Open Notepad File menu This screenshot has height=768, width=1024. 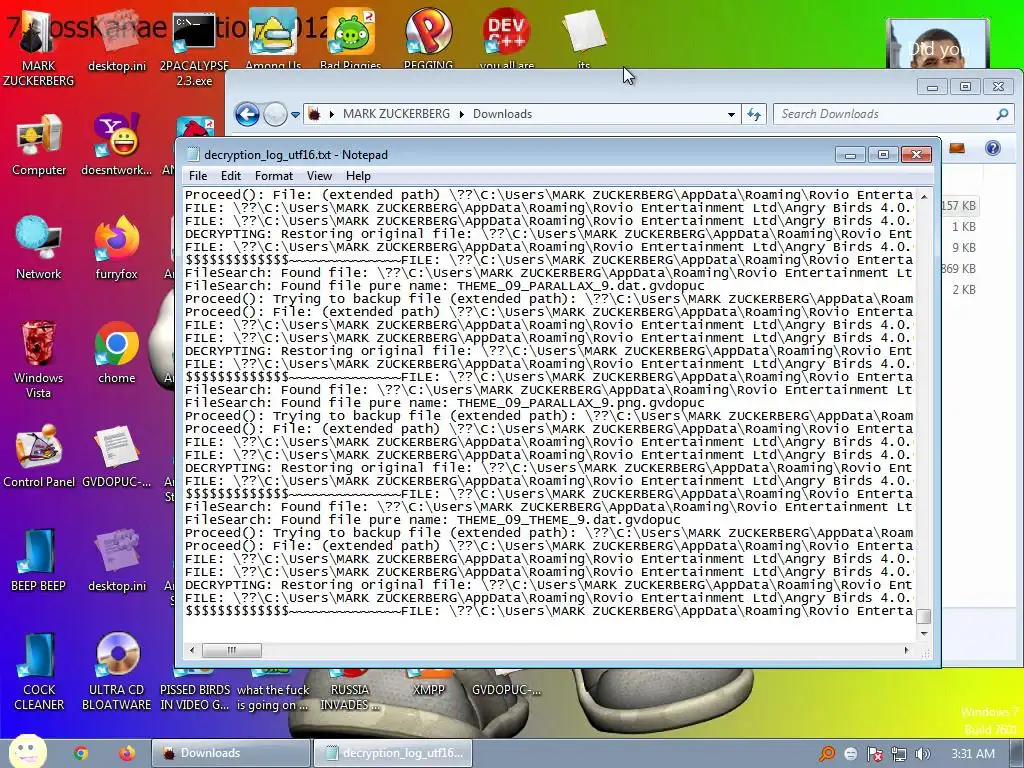(198, 176)
